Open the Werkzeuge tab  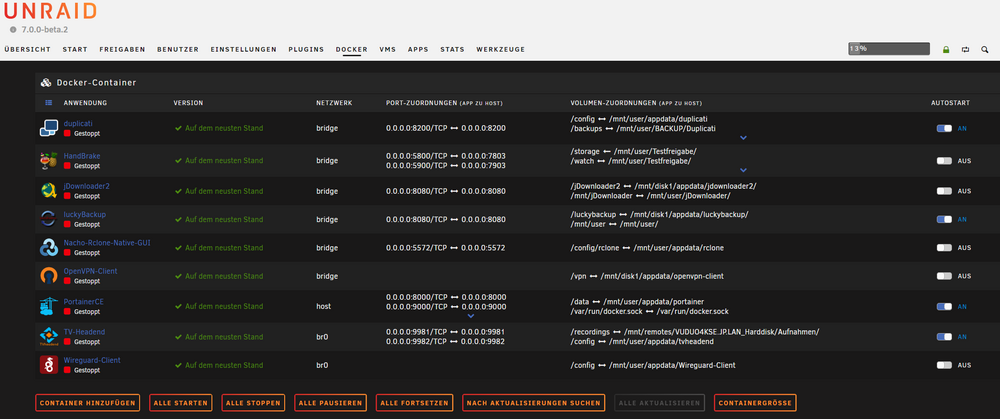(x=501, y=49)
